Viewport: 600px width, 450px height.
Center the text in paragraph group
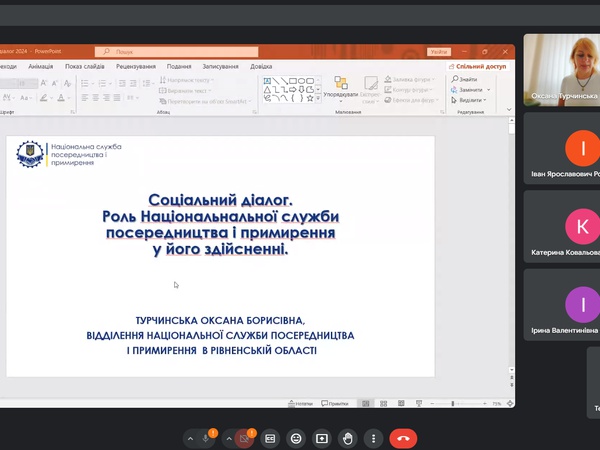pos(96,98)
